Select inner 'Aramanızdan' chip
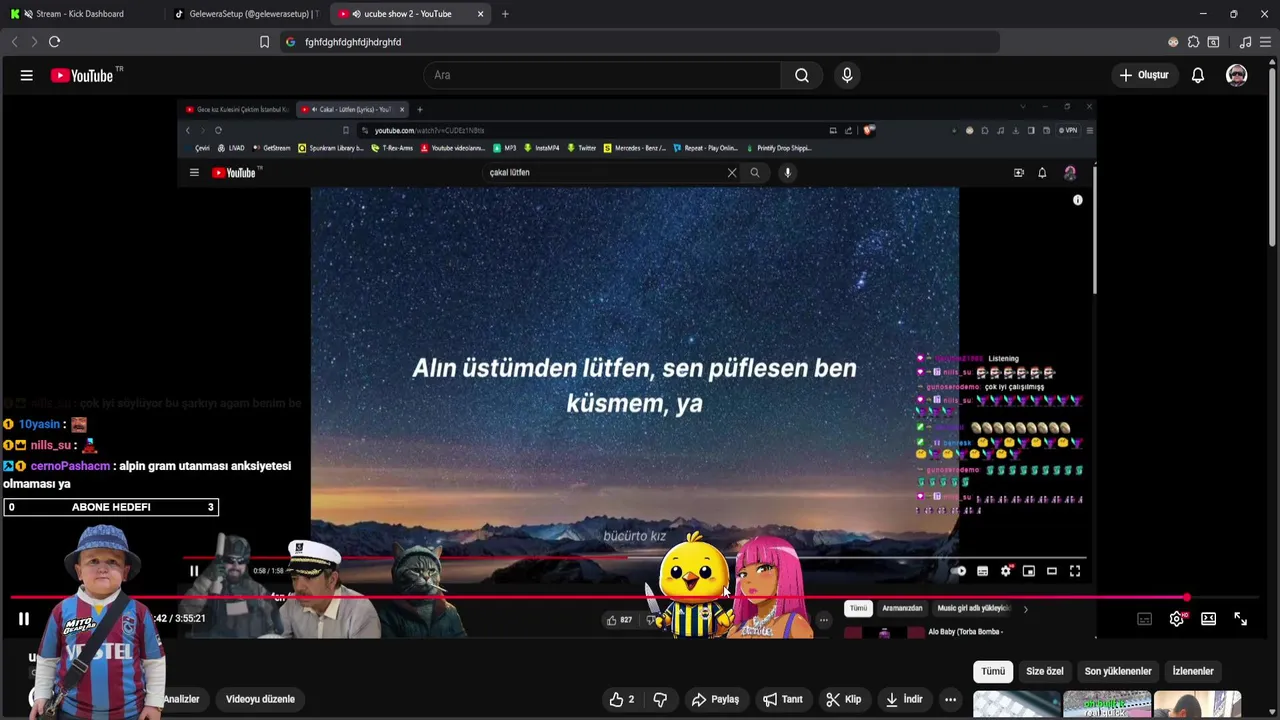The height and width of the screenshot is (720, 1280). click(902, 608)
